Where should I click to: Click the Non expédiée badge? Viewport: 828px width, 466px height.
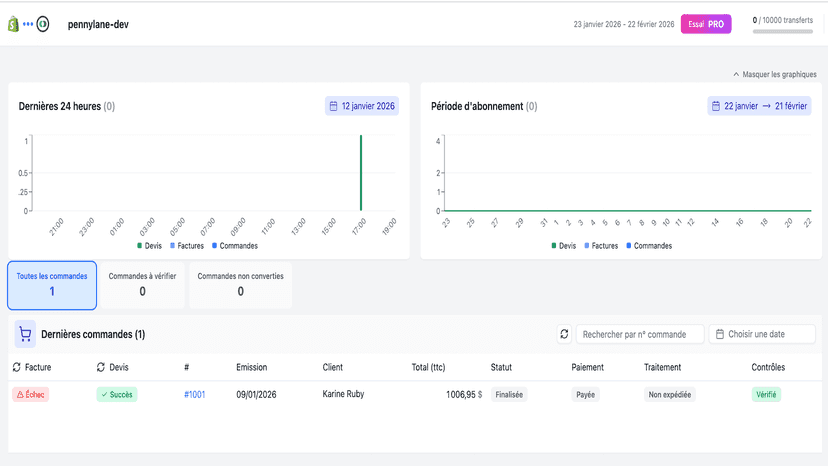(670, 395)
